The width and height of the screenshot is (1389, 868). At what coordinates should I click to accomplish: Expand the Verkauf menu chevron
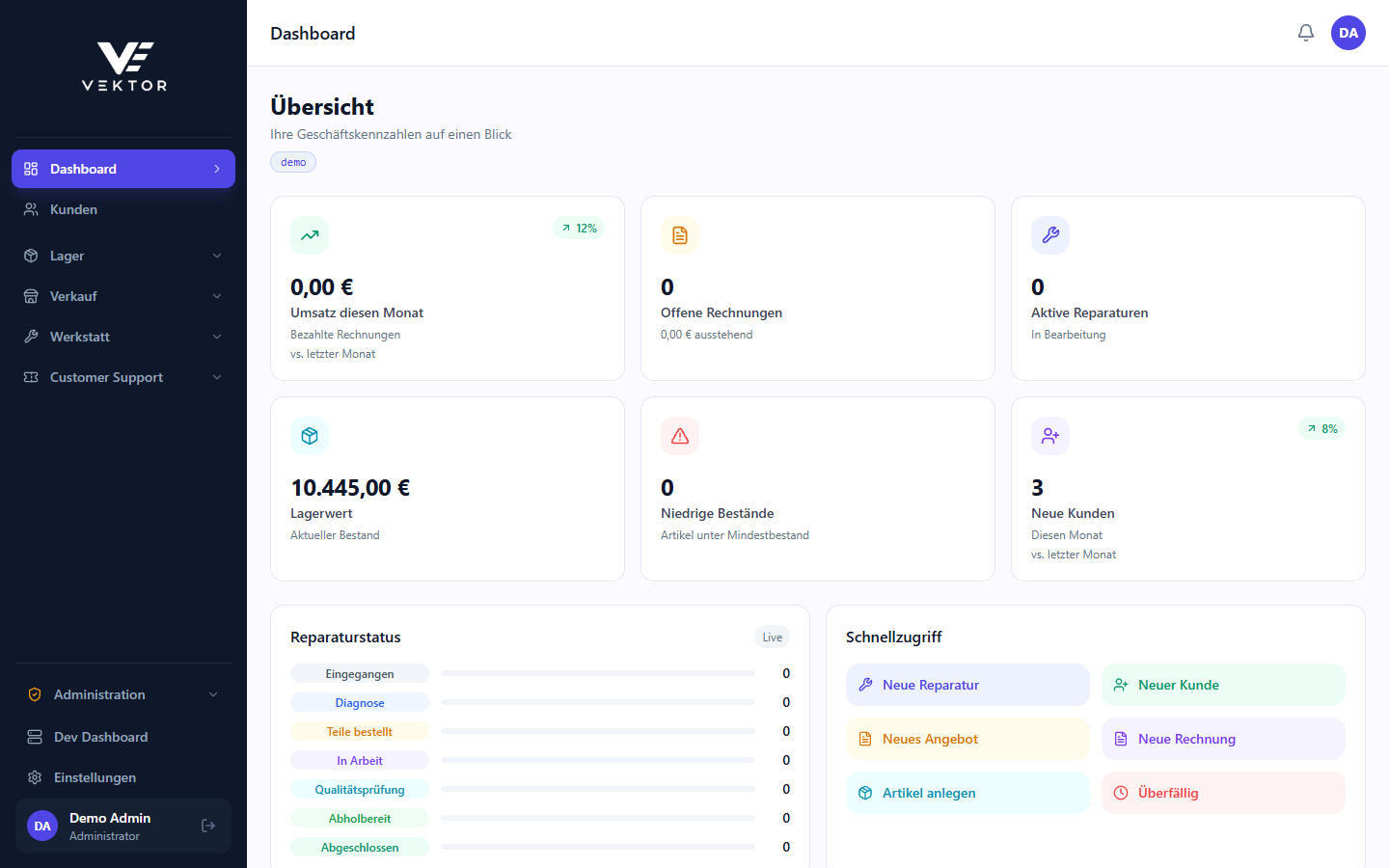217,296
